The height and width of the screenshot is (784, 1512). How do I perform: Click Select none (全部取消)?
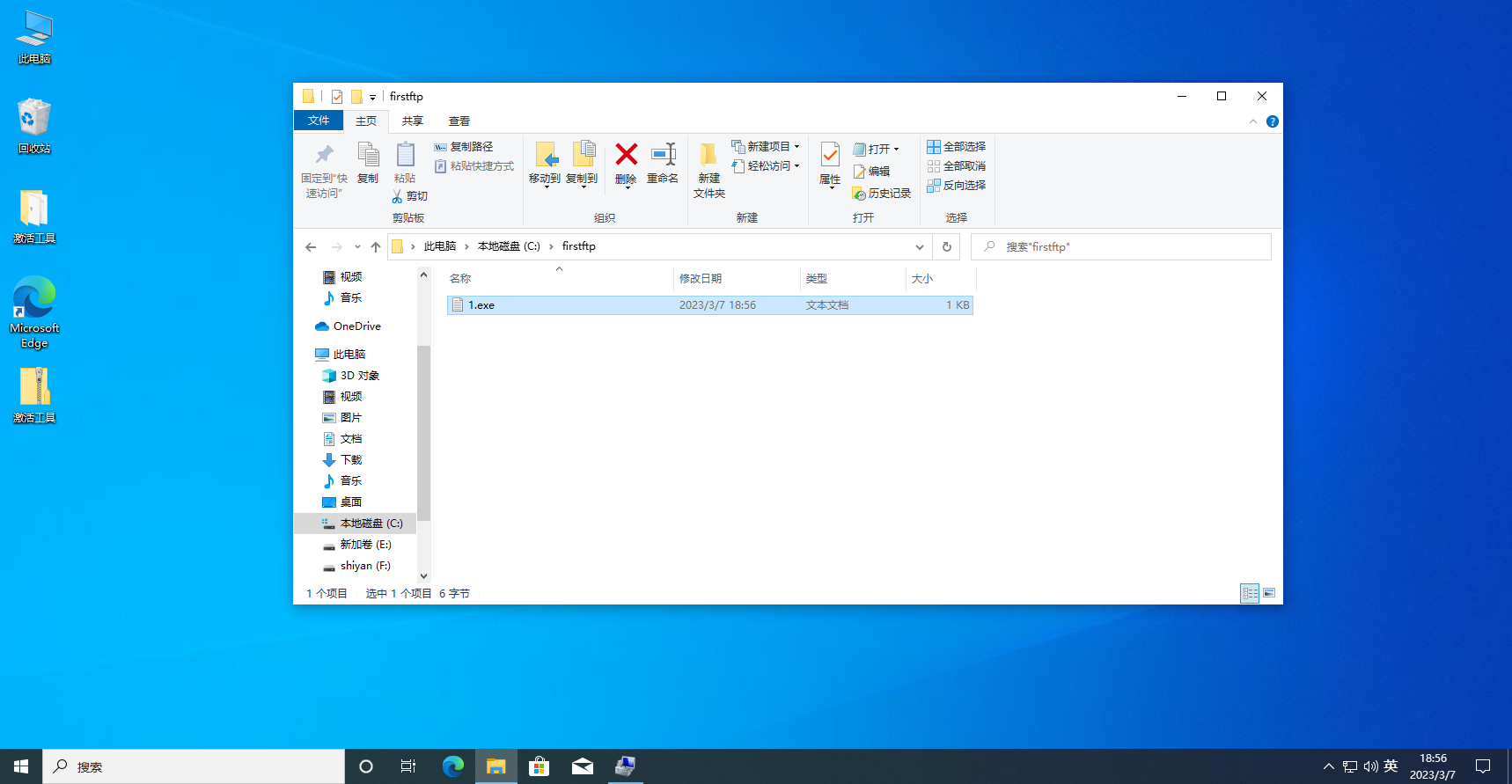coord(956,166)
